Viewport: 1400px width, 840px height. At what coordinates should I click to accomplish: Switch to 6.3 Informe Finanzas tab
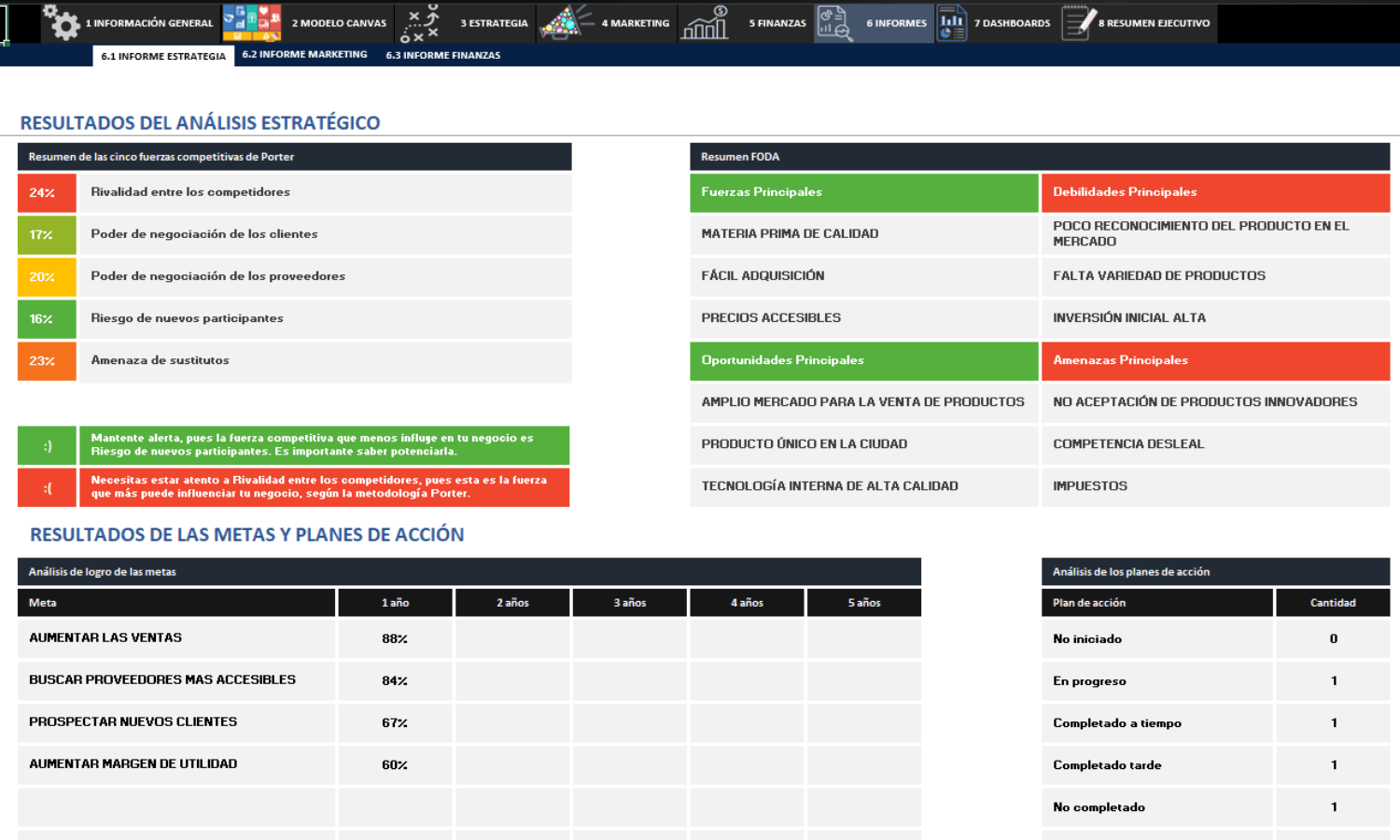point(443,55)
